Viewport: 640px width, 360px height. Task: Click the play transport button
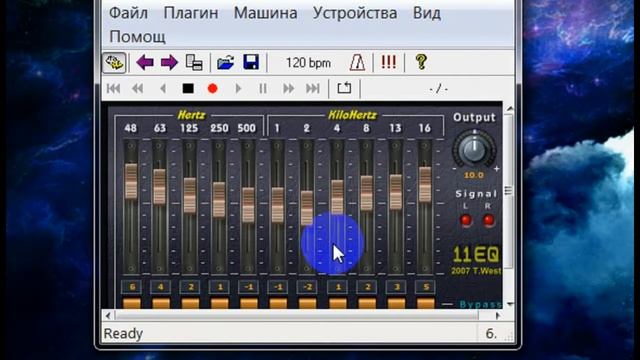tap(238, 89)
